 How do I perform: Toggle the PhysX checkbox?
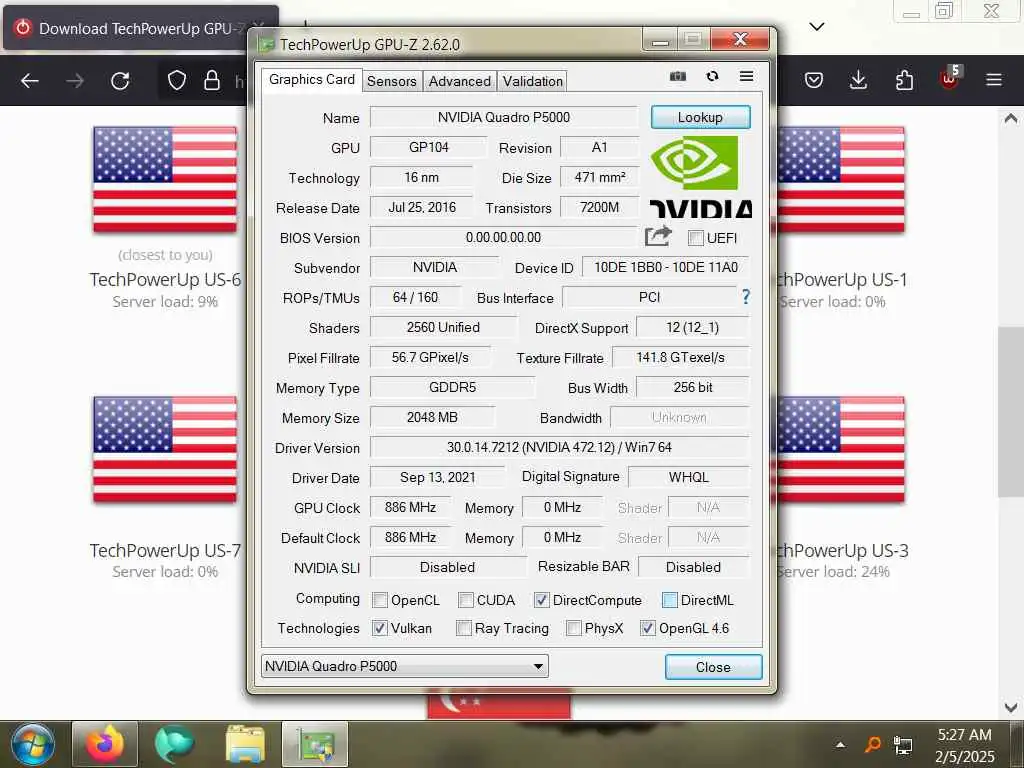pos(573,628)
